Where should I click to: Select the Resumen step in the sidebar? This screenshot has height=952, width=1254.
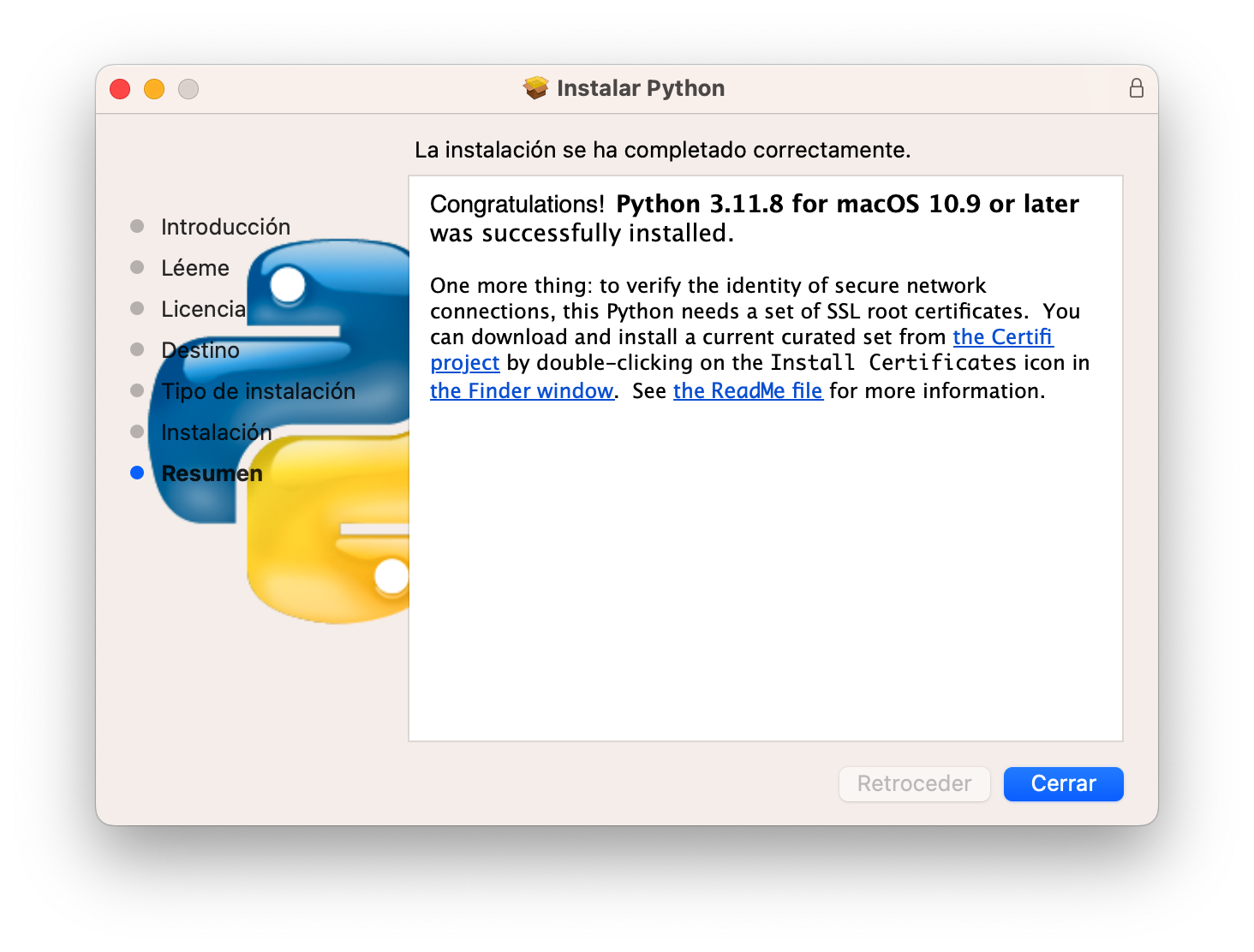point(212,473)
